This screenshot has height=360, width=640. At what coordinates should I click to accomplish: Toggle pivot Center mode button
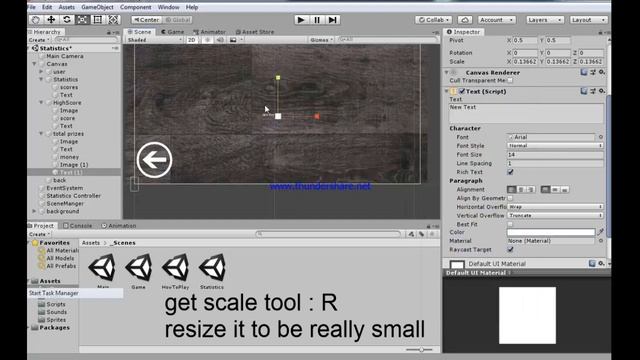coord(146,20)
